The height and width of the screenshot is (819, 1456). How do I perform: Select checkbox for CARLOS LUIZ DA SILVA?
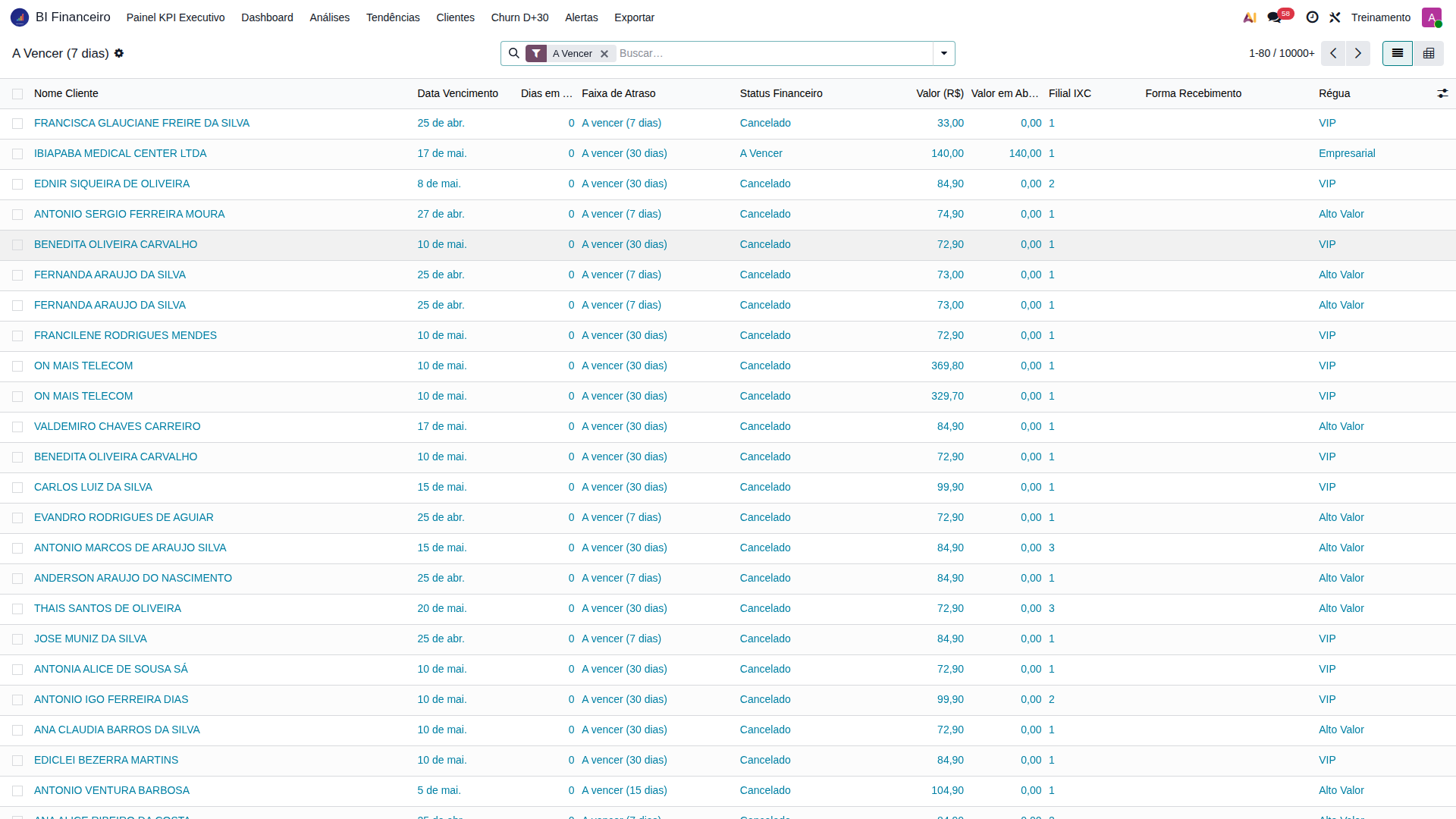coord(17,488)
